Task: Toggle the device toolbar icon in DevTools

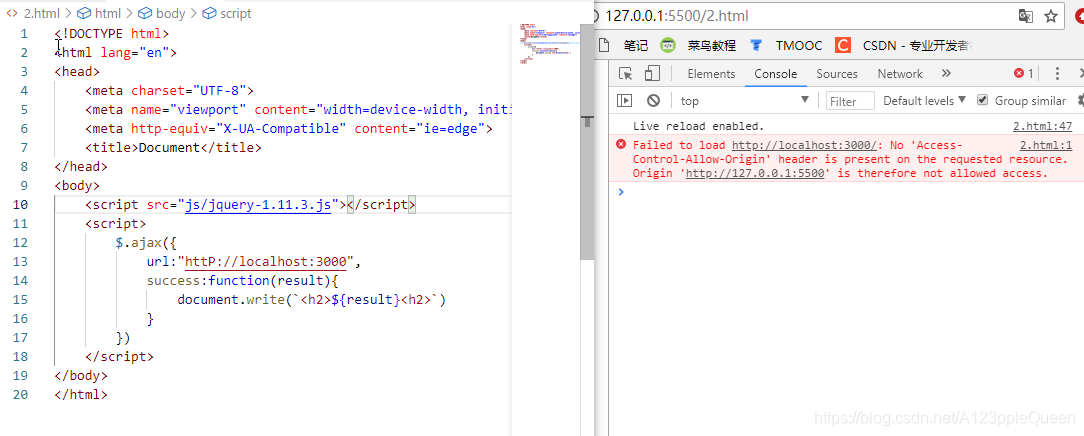Action: click(652, 74)
